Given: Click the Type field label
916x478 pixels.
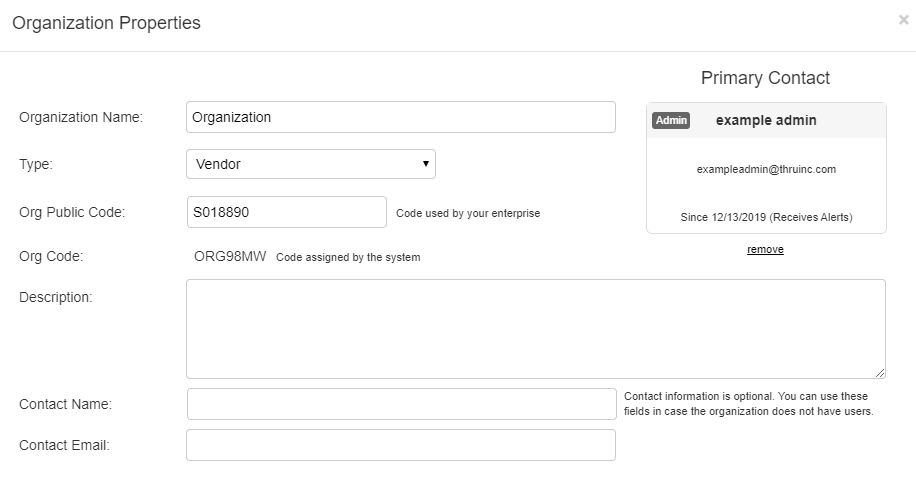Looking at the screenshot, I should tap(36, 164).
